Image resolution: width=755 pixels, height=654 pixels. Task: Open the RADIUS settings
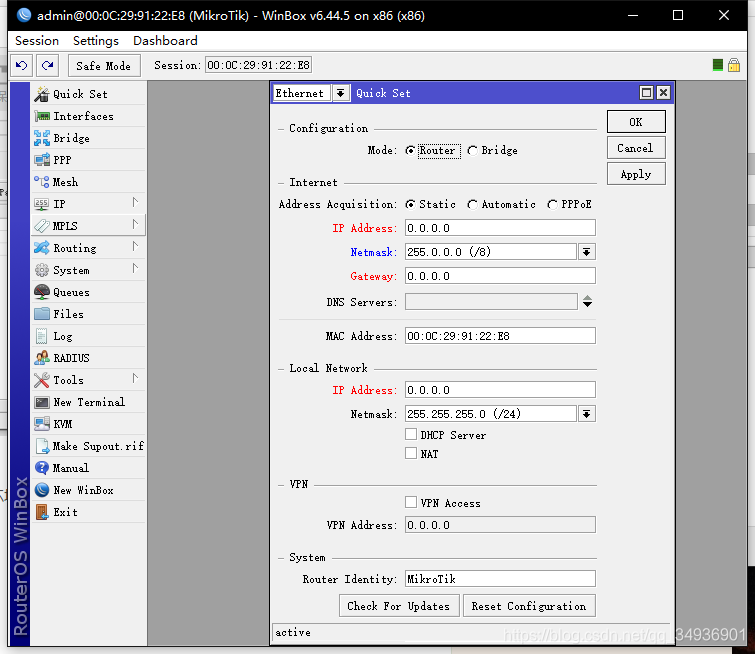tap(89, 358)
